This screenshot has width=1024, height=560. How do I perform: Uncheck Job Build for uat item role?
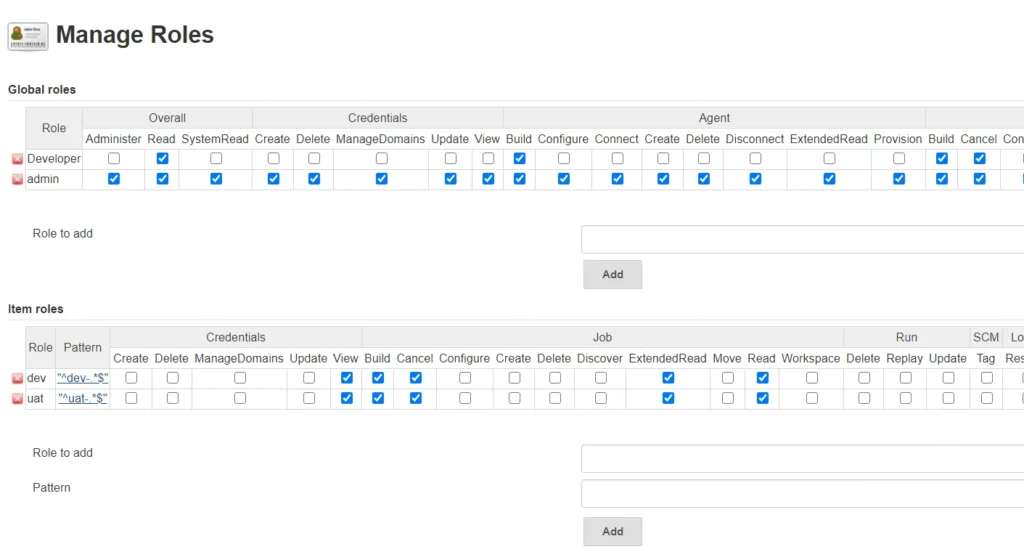(378, 397)
